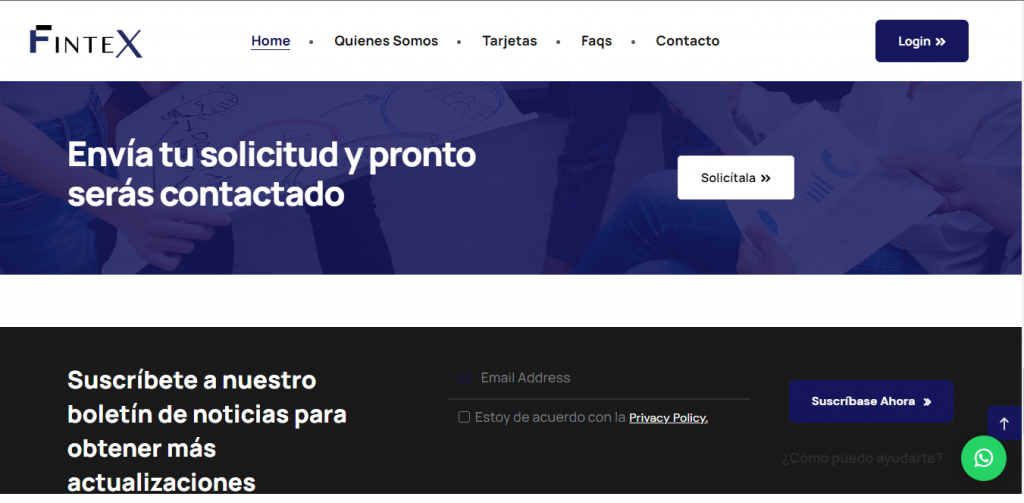Click the envelope icon beside Email Address
The height and width of the screenshot is (503, 1024).
tap(464, 378)
